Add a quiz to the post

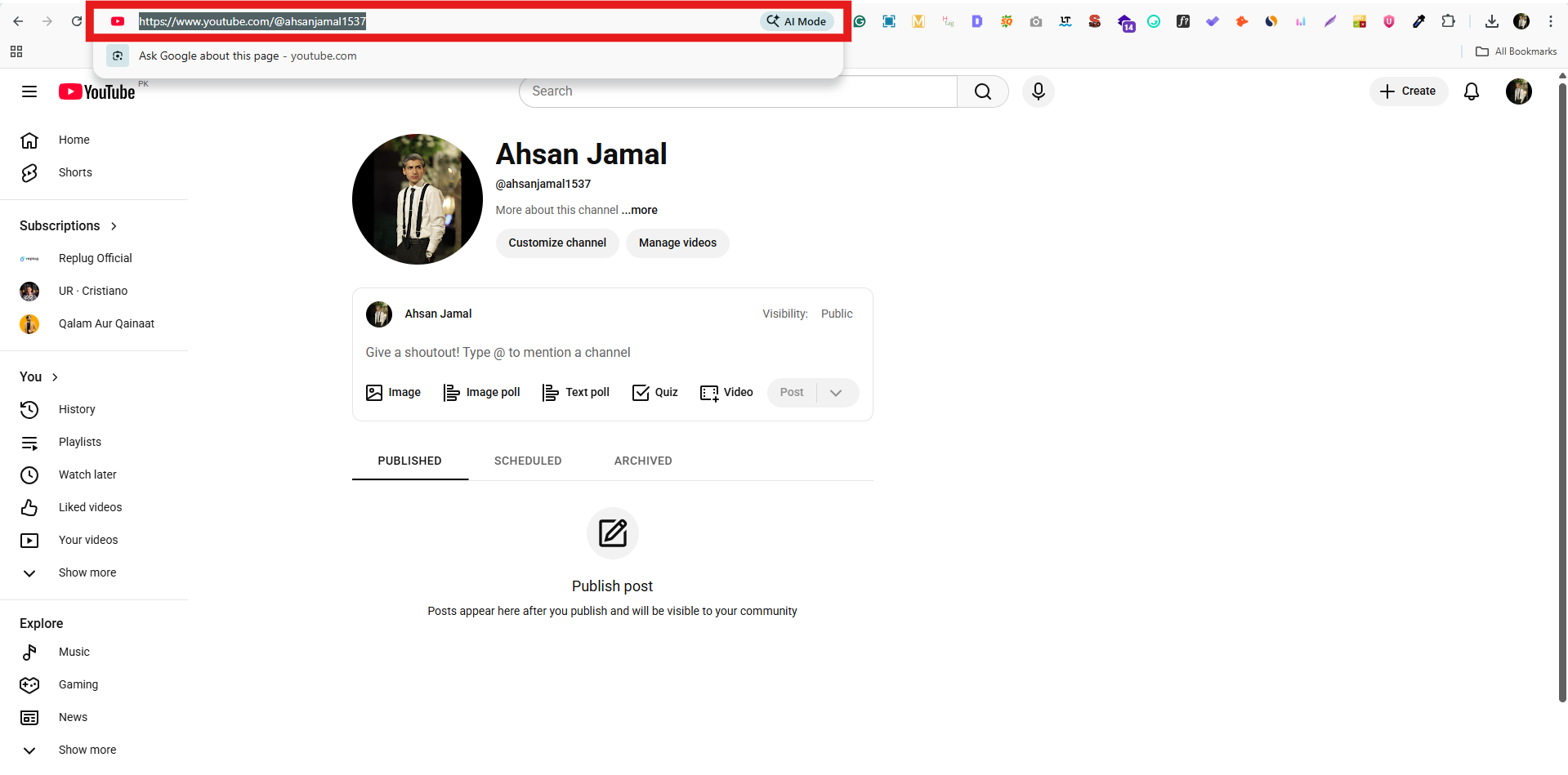point(654,392)
